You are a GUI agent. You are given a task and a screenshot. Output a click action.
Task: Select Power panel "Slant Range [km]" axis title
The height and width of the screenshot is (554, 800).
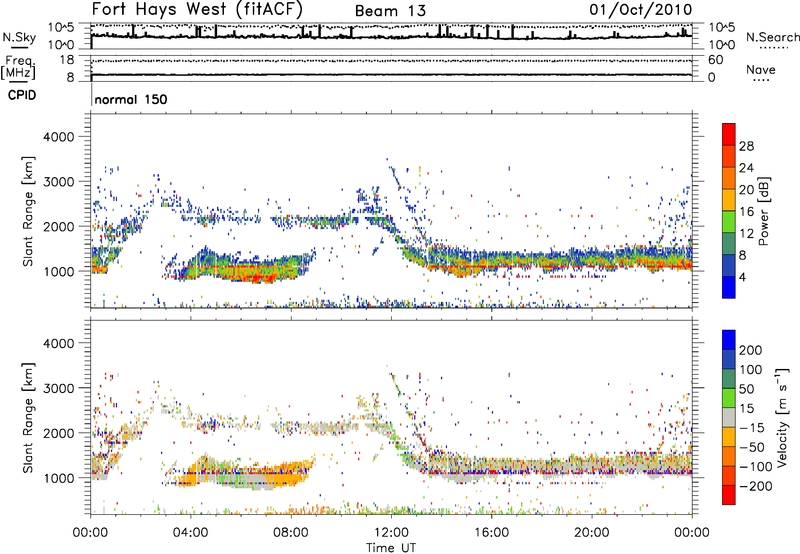pyautogui.click(x=29, y=211)
